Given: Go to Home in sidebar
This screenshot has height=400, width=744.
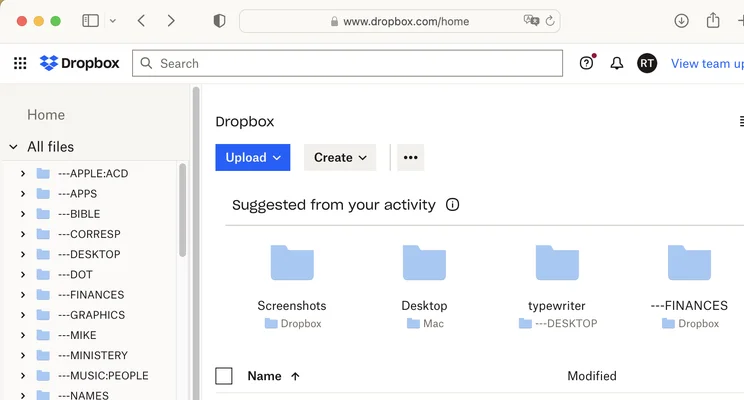Looking at the screenshot, I should click(x=46, y=115).
